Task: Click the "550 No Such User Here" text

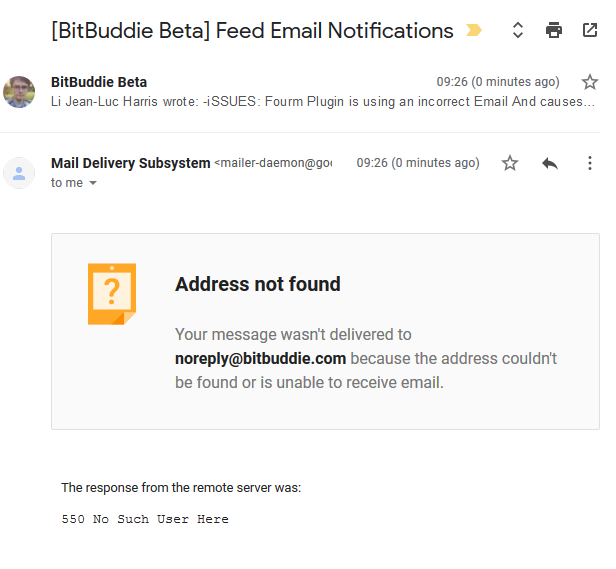Action: 145,519
